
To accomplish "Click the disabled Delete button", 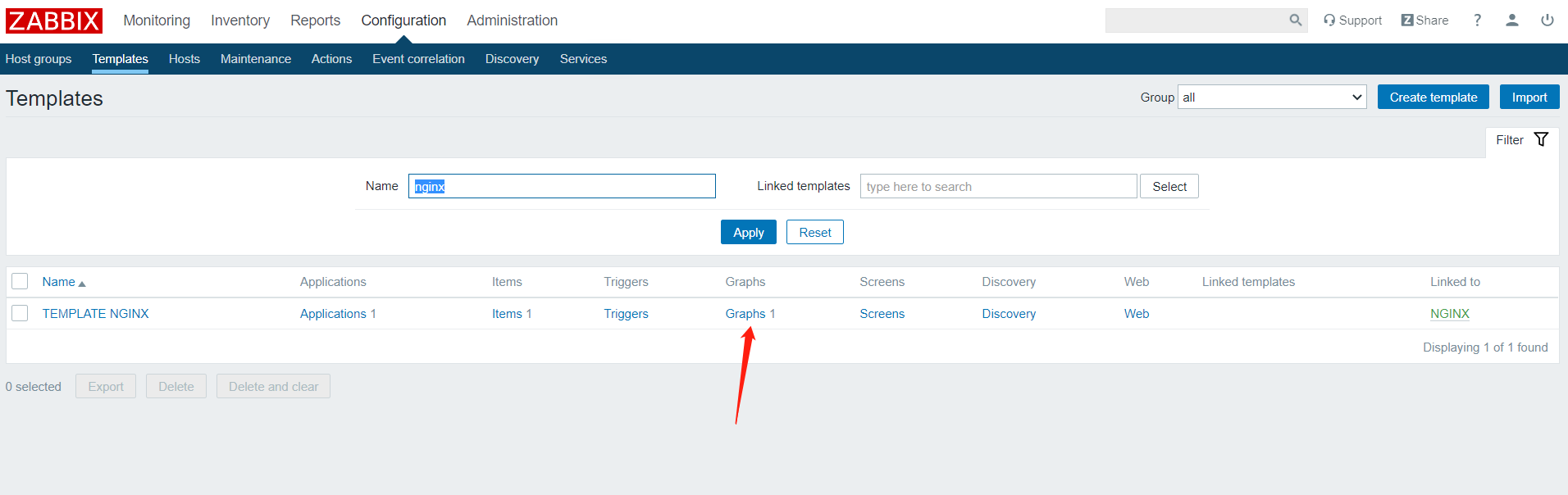I will [176, 386].
